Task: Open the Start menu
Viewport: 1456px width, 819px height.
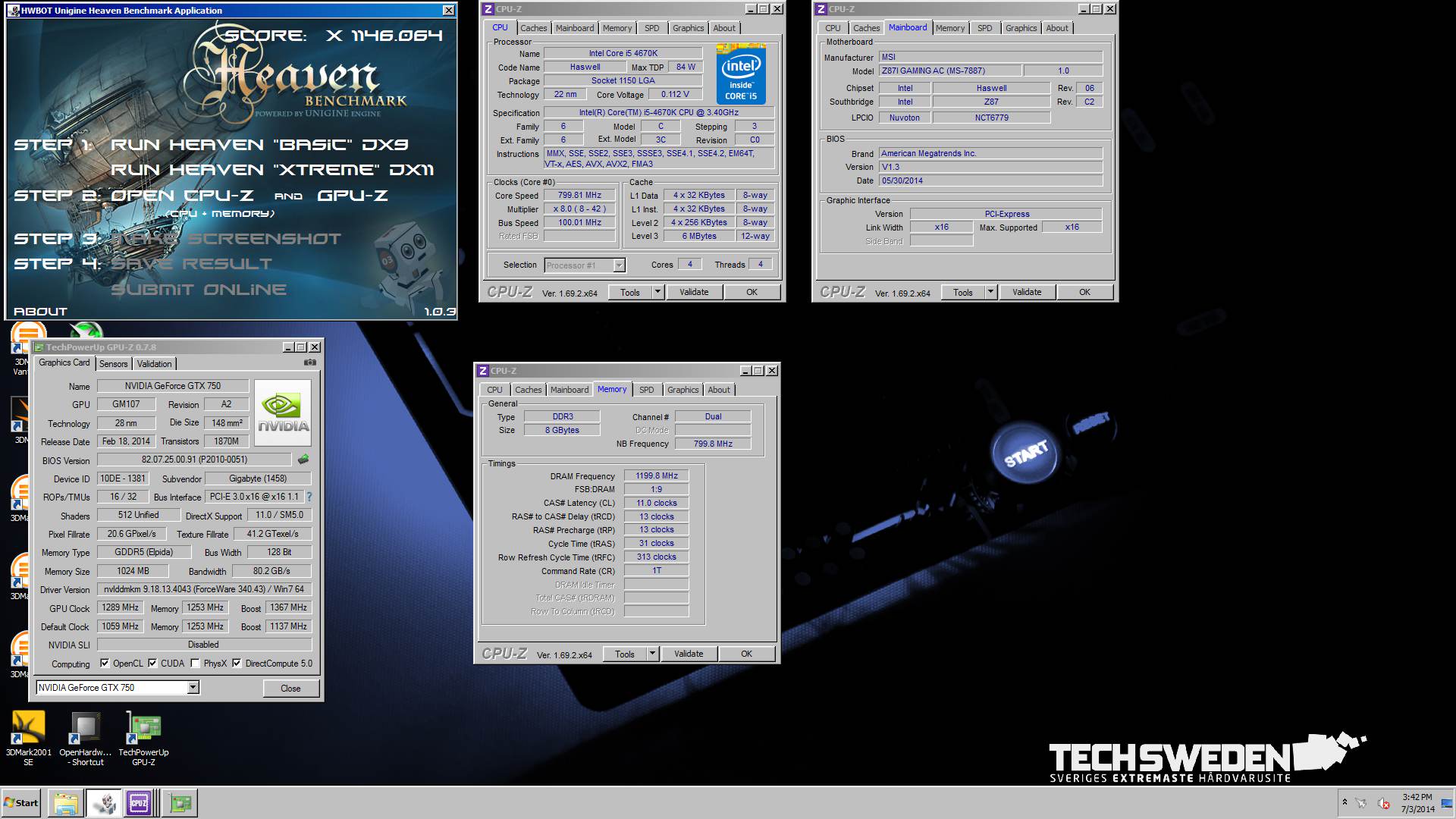Action: [21, 803]
